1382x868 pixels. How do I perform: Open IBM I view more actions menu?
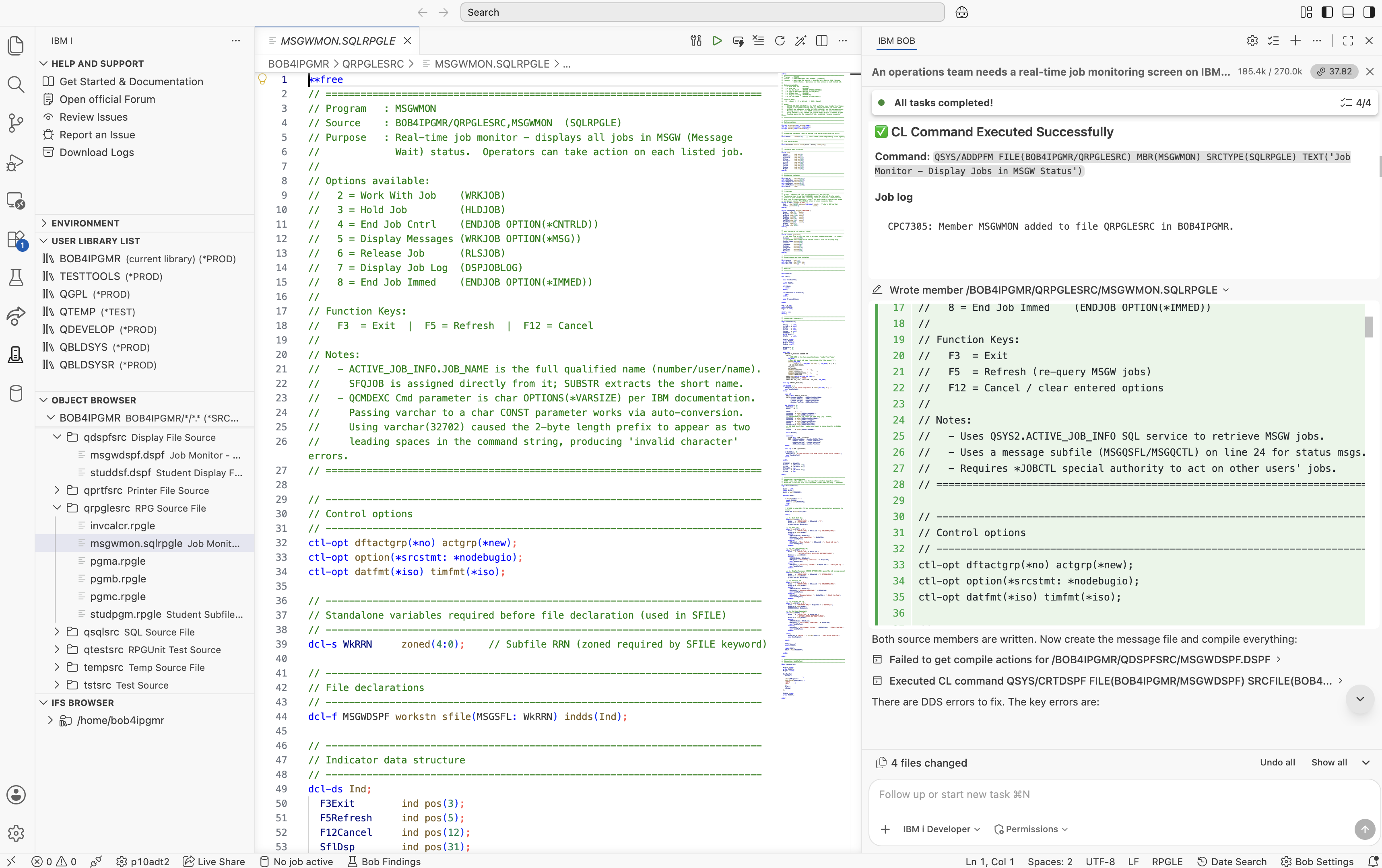[x=235, y=41]
